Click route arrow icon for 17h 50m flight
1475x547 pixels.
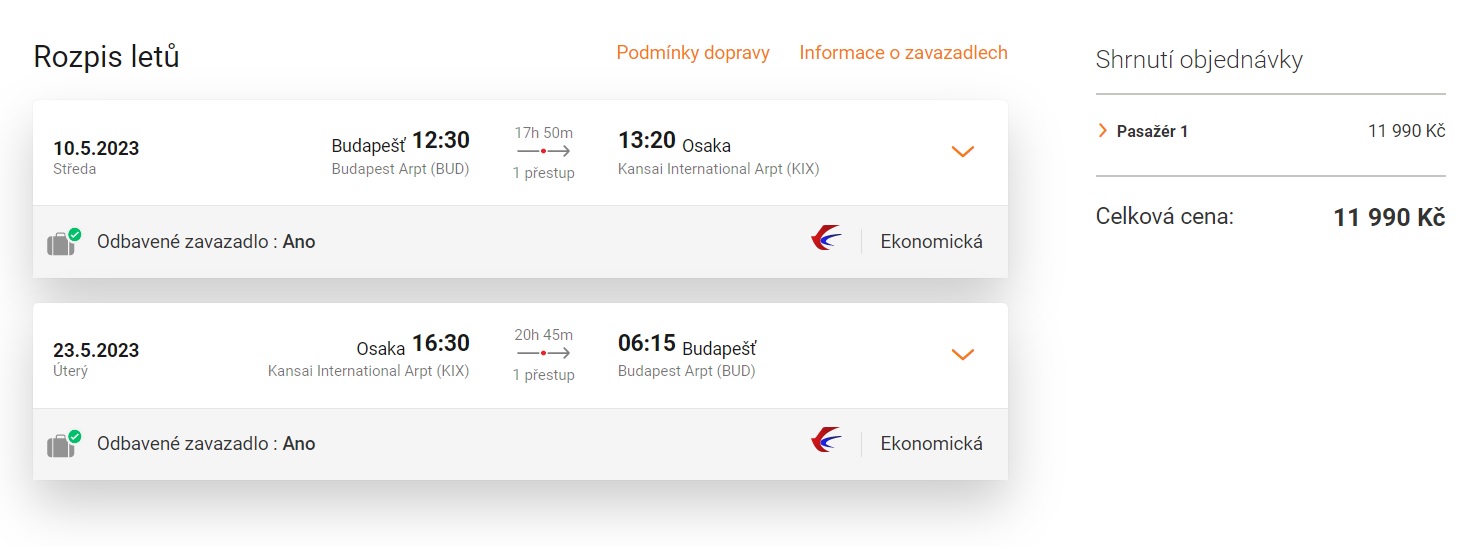(x=543, y=152)
